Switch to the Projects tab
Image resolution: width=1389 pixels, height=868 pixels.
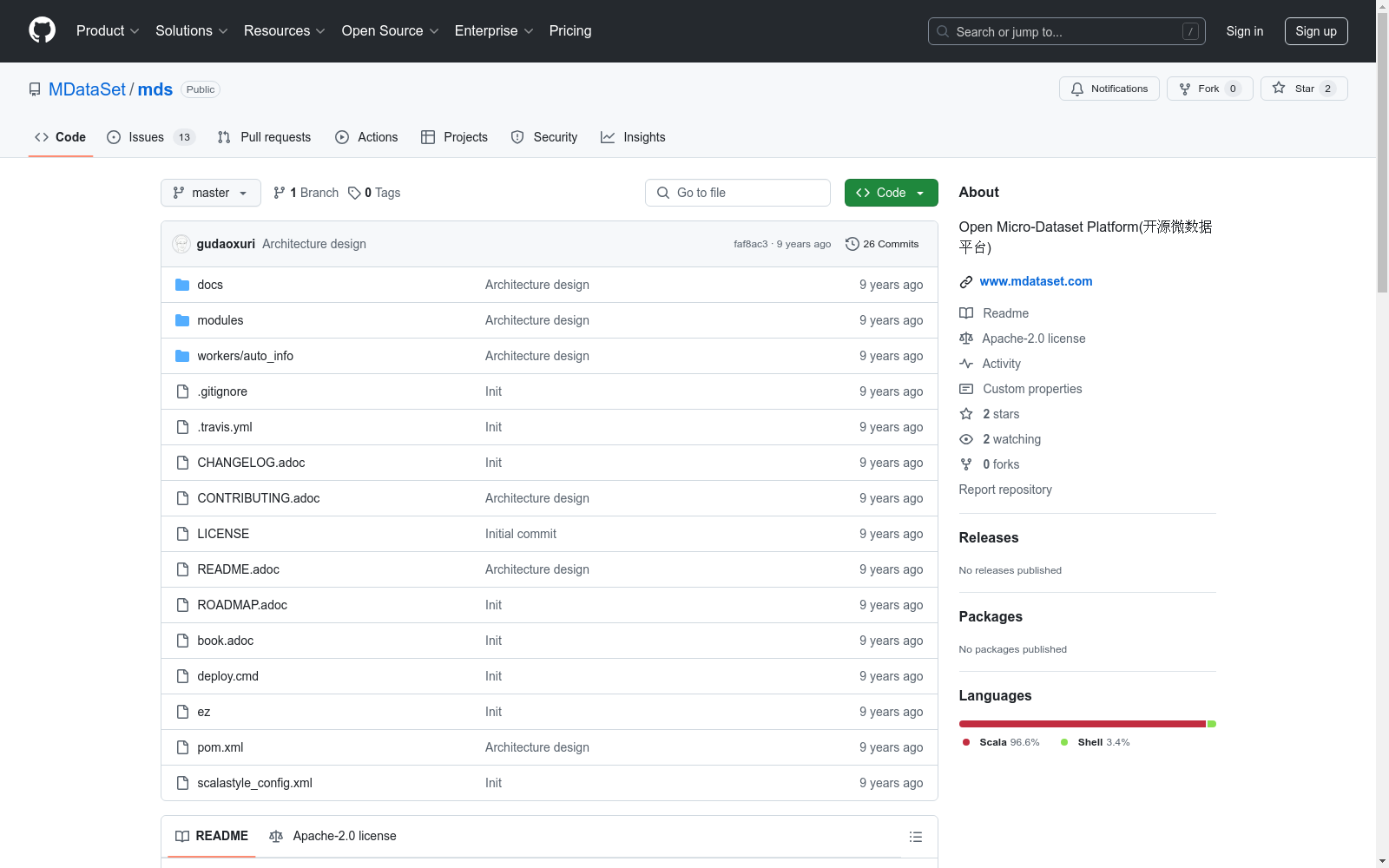pyautogui.click(x=454, y=137)
